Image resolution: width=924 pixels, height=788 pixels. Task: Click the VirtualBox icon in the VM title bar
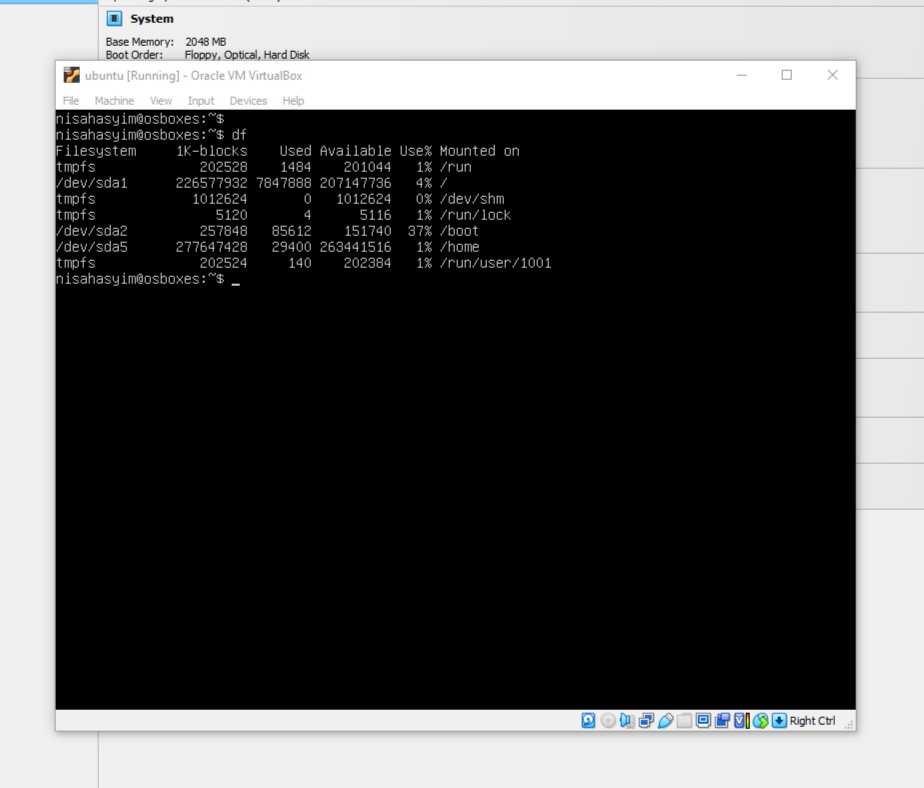(72, 75)
